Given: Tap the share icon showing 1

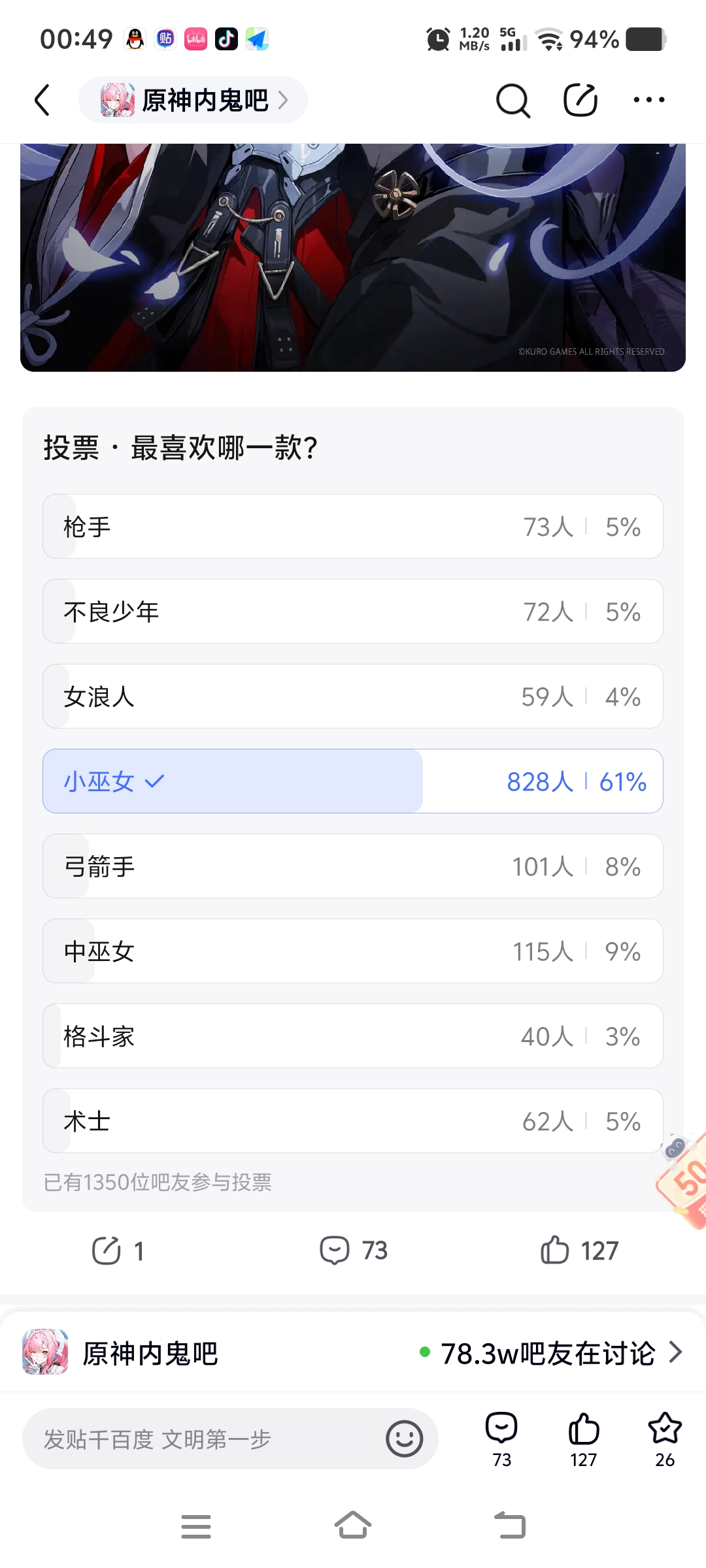Looking at the screenshot, I should [x=118, y=1250].
